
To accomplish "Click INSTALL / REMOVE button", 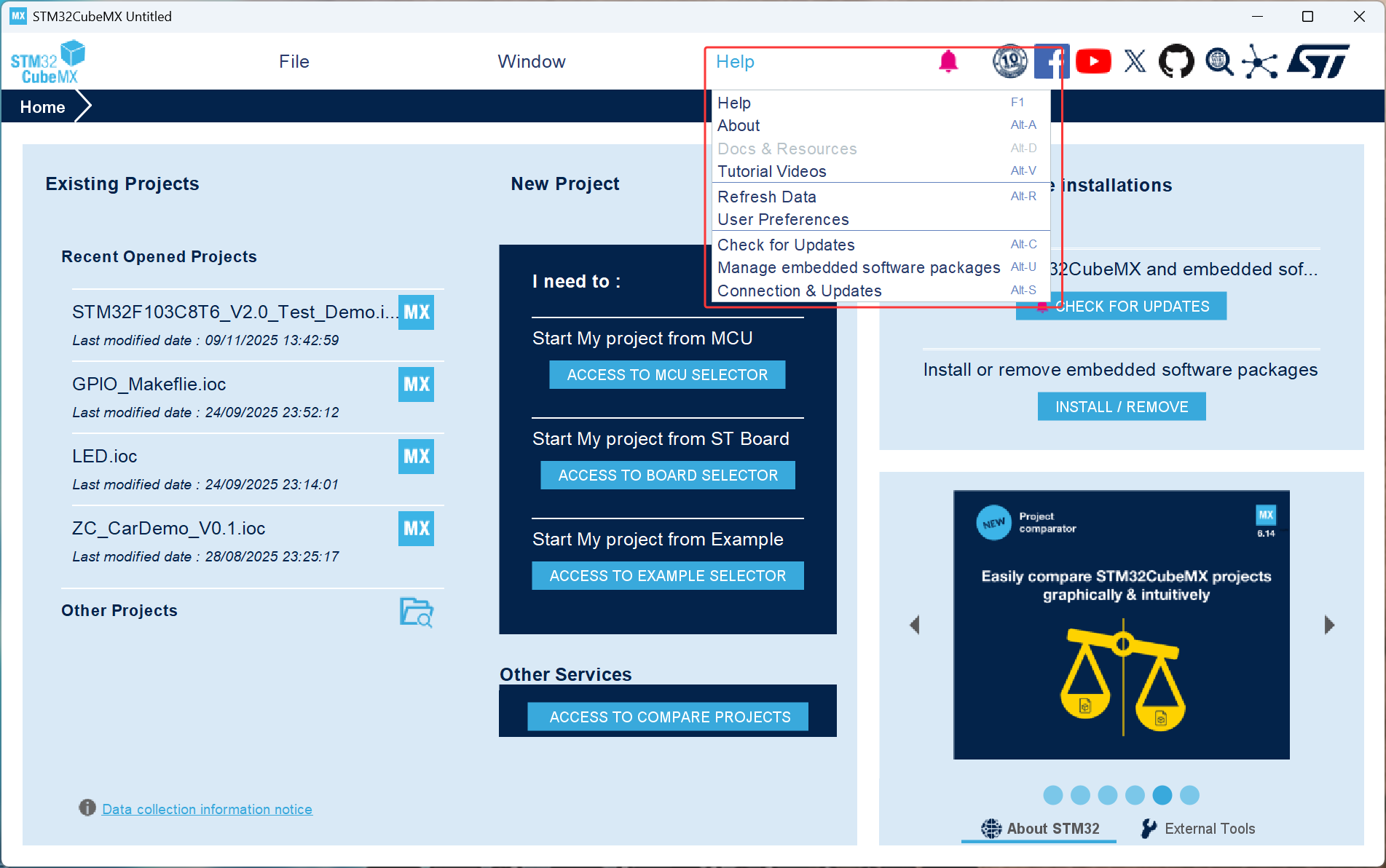I will [1122, 406].
